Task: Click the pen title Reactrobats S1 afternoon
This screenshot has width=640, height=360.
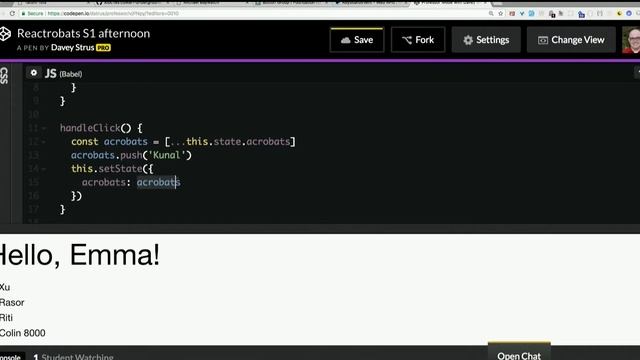Action: click(x=83, y=33)
